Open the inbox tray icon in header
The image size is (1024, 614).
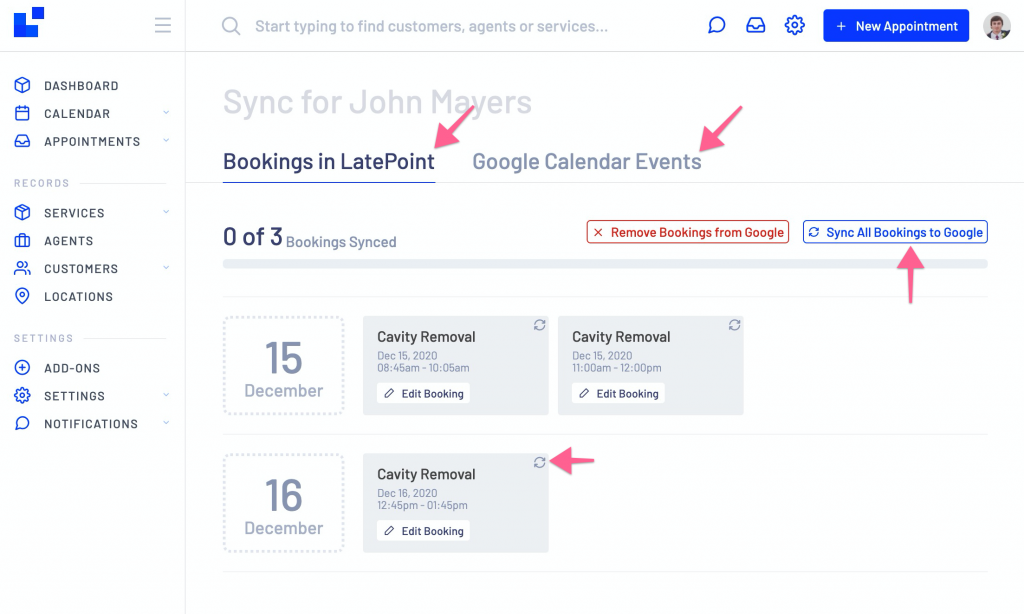pos(756,25)
